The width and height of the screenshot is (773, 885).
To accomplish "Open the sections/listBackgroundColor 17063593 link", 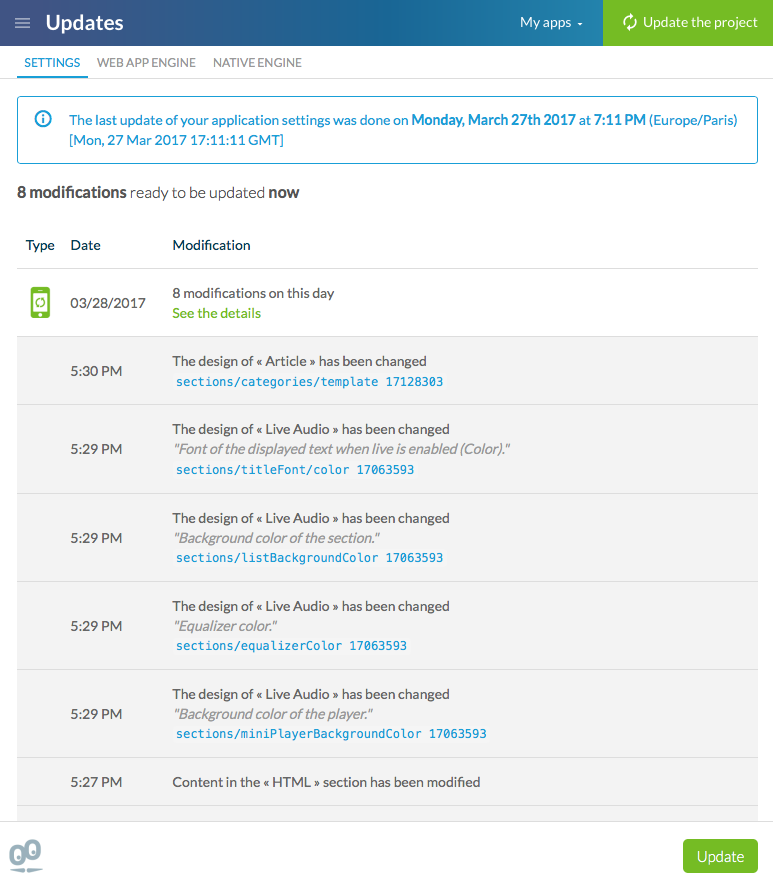I will (x=309, y=558).
